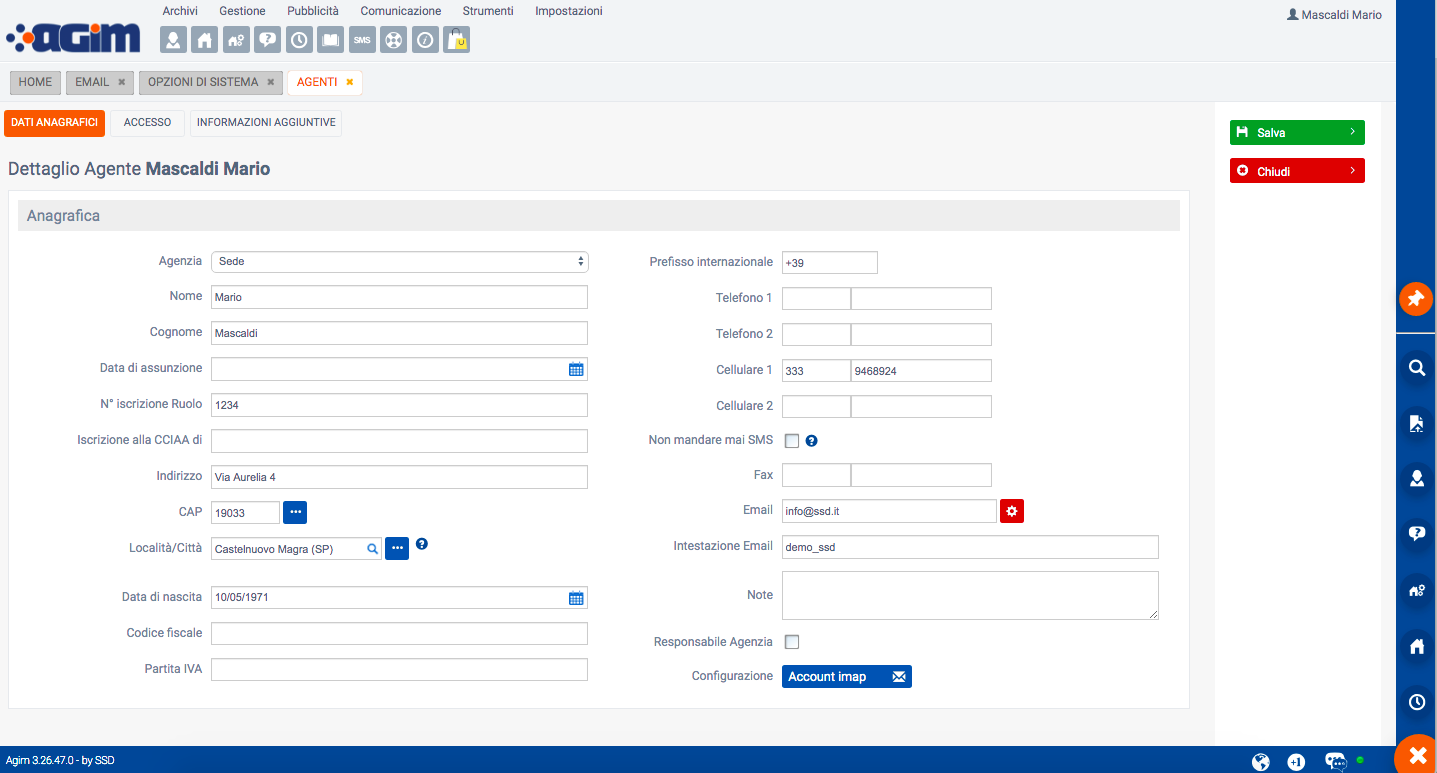
Task: Open the house-with-gears icon in top toolbar
Action: point(236,40)
